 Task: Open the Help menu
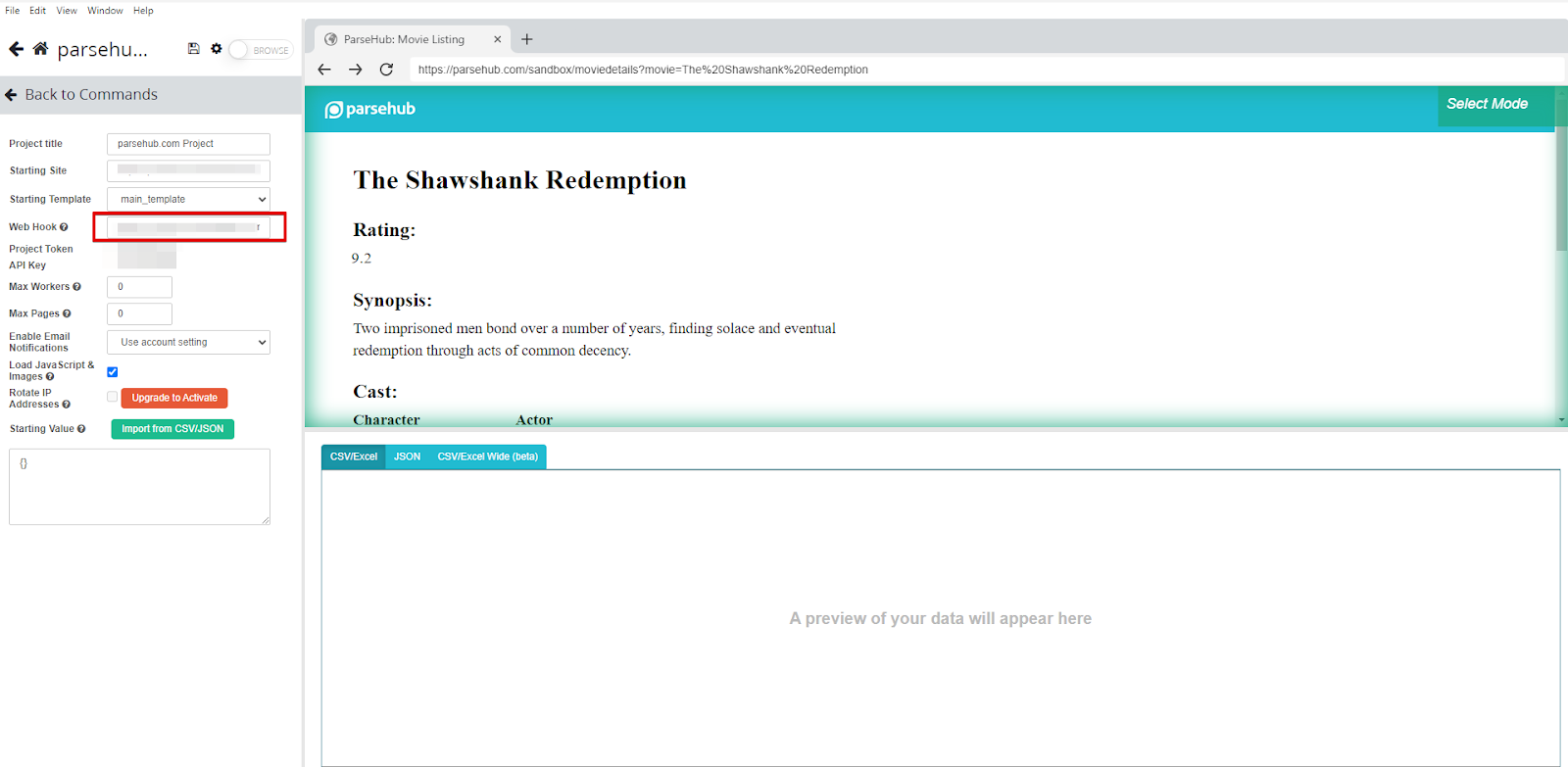[x=143, y=11]
